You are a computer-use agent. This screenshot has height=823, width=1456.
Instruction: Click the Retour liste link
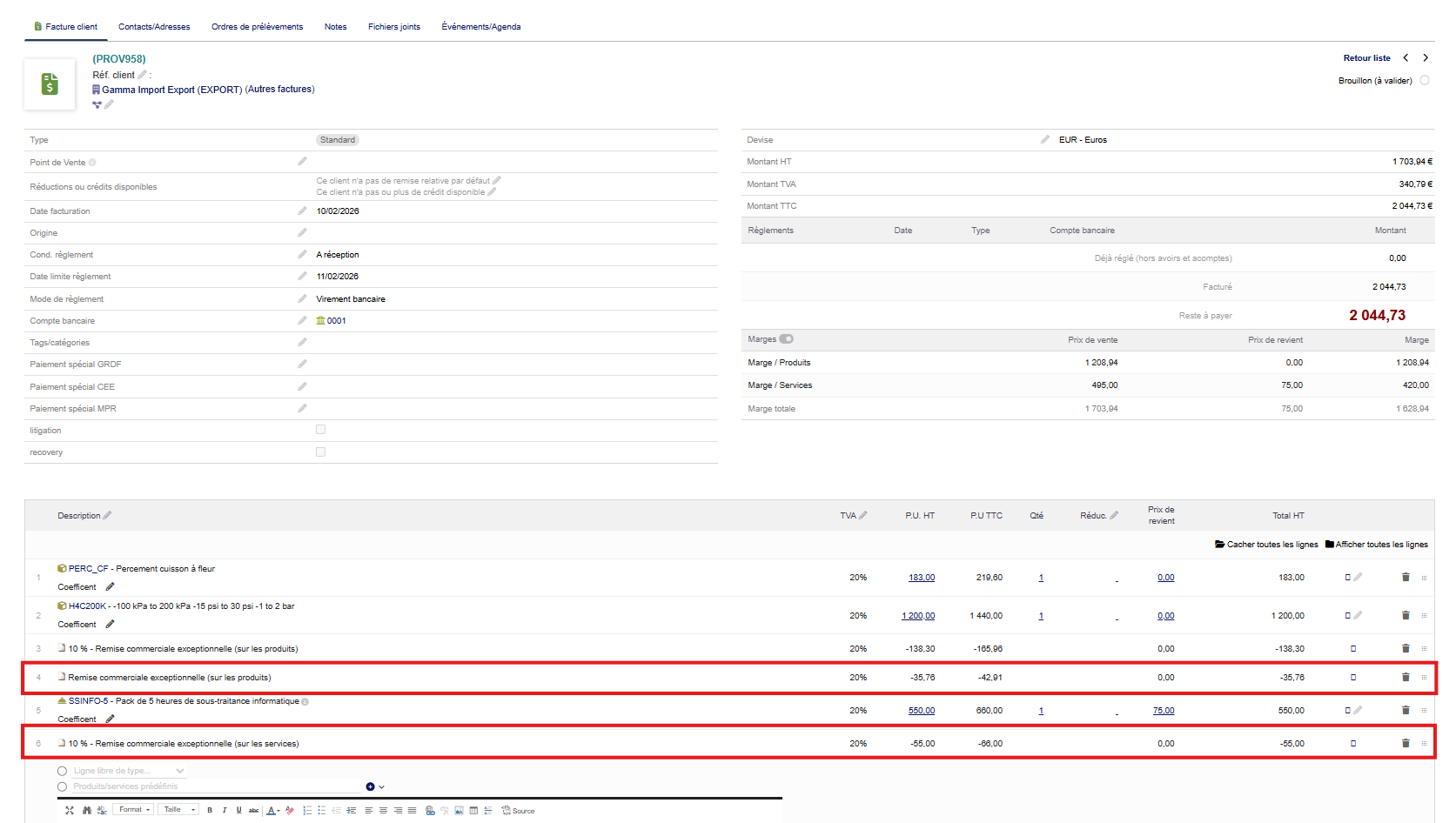coord(1366,58)
